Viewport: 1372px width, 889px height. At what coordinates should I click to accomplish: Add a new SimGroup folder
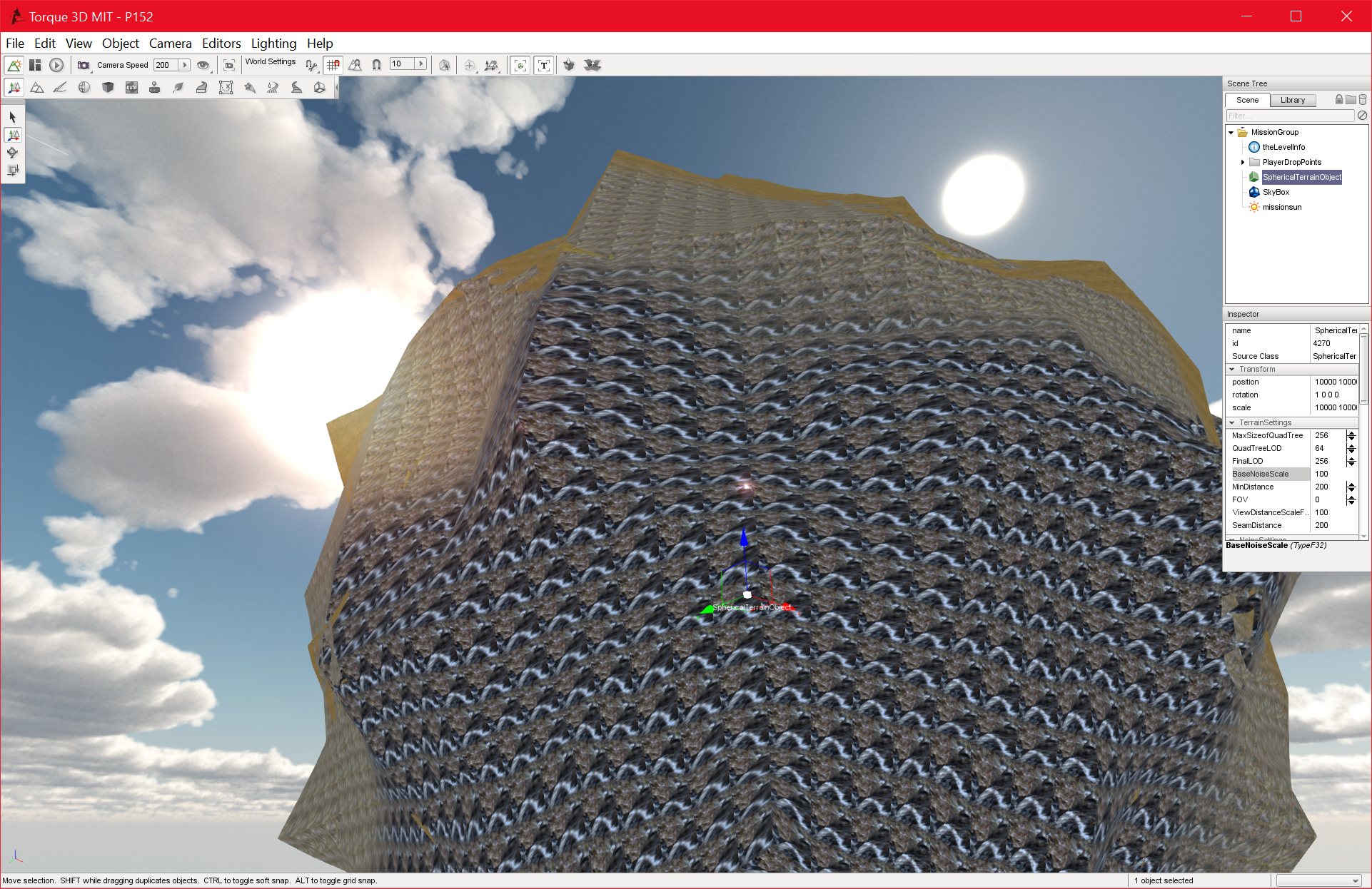point(1351,99)
